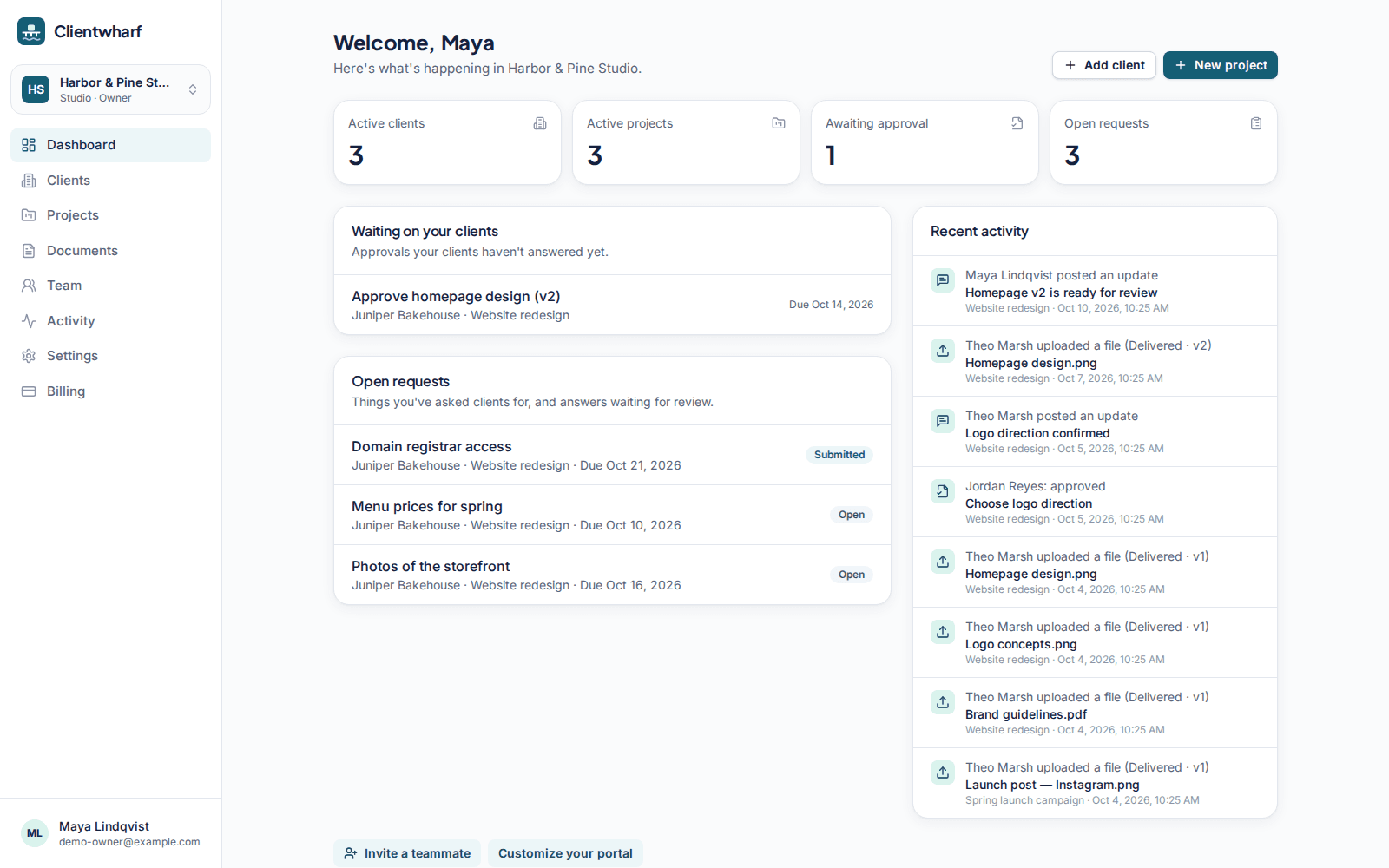Click the HS workspace avatar
This screenshot has width=1389, height=868.
36,89
